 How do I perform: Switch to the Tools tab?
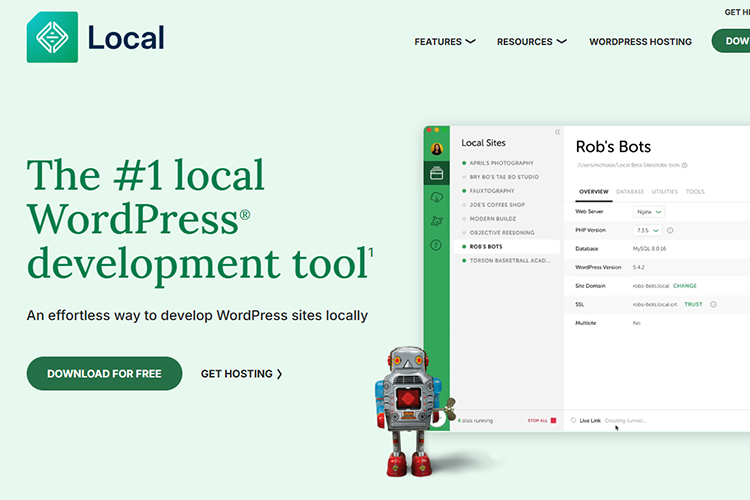695,192
